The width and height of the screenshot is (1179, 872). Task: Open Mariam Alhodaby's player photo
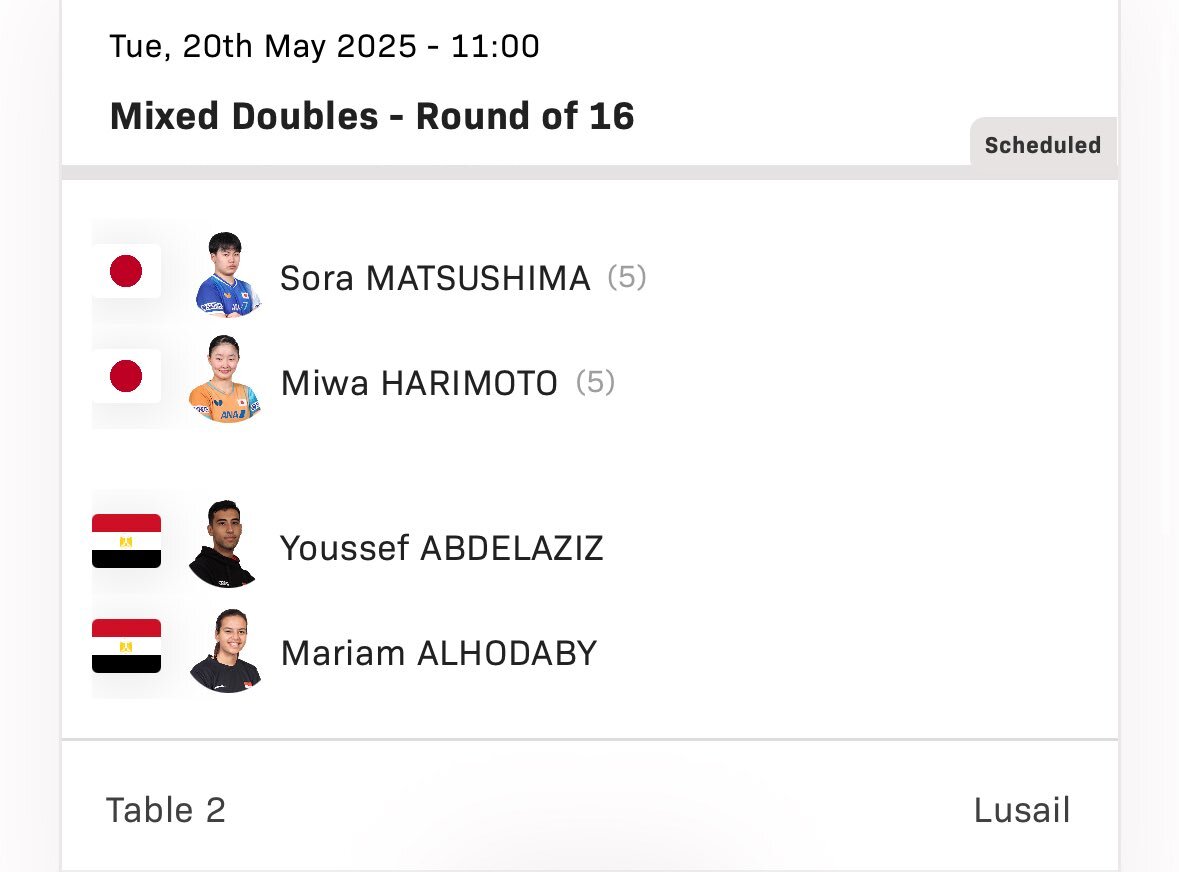(x=225, y=651)
